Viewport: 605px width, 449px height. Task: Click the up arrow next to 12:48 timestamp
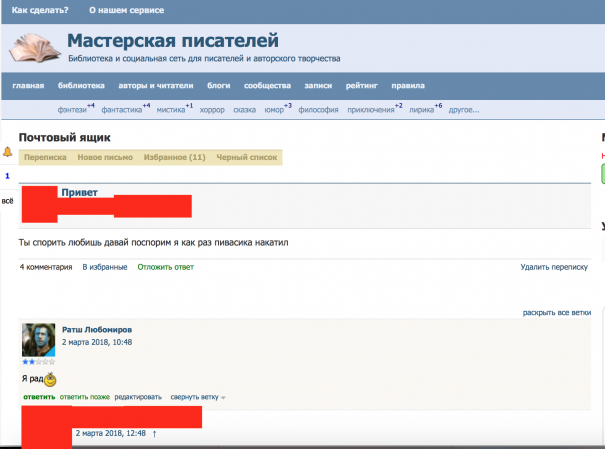tap(154, 433)
